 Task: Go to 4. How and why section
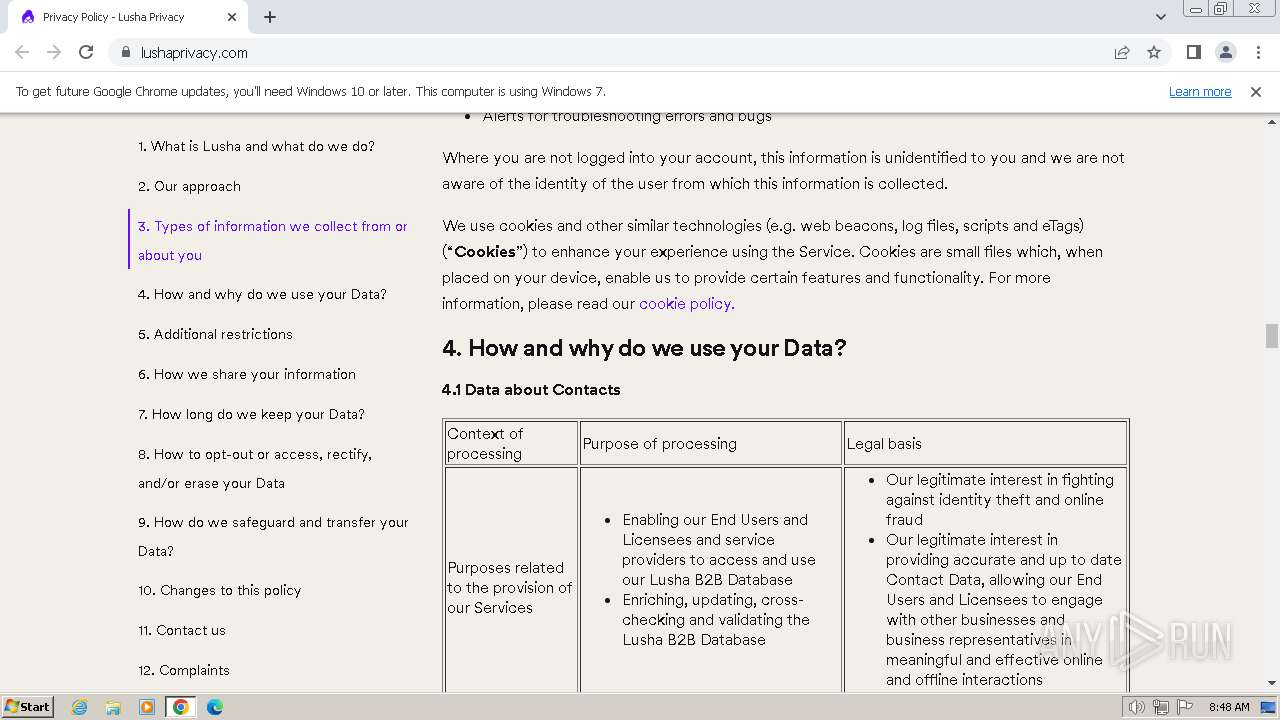click(262, 294)
